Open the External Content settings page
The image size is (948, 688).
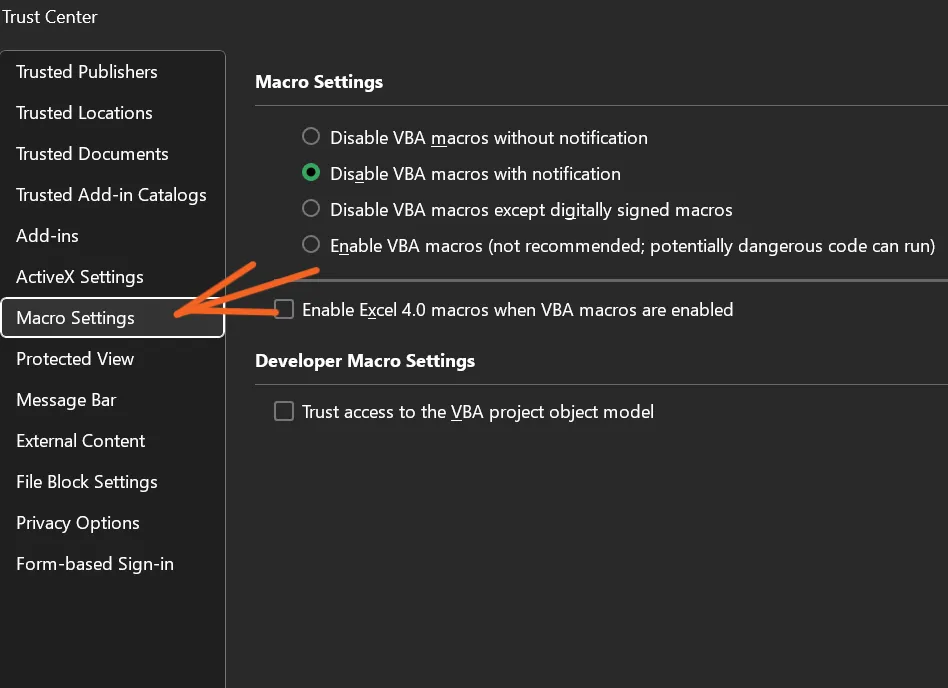(x=80, y=441)
